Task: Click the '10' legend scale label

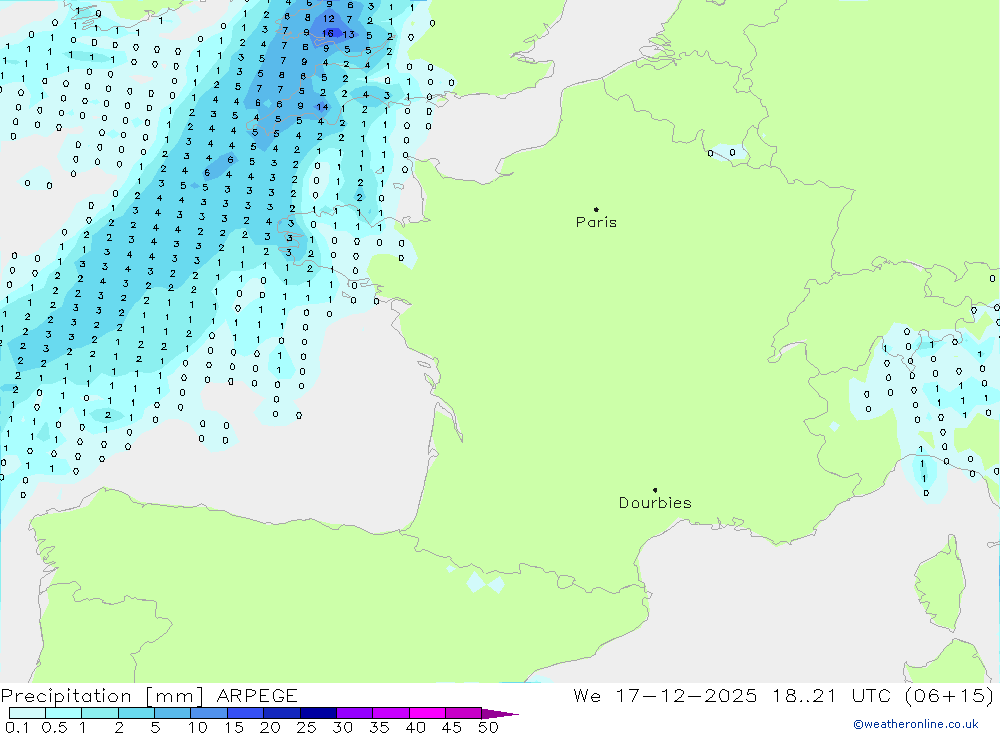Action: [x=198, y=727]
